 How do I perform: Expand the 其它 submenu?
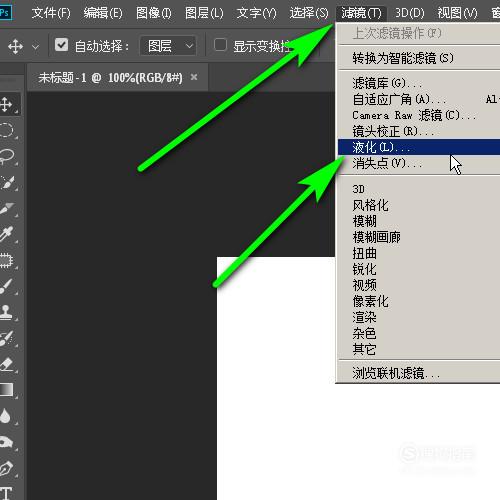[x=418, y=349]
